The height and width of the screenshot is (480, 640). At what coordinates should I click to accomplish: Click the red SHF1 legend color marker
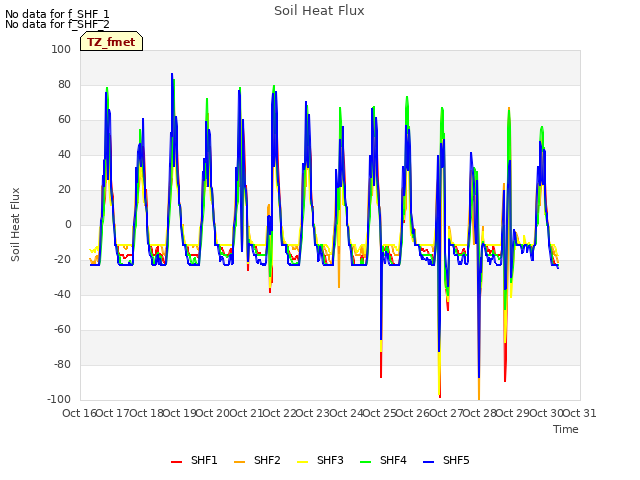[x=176, y=462]
